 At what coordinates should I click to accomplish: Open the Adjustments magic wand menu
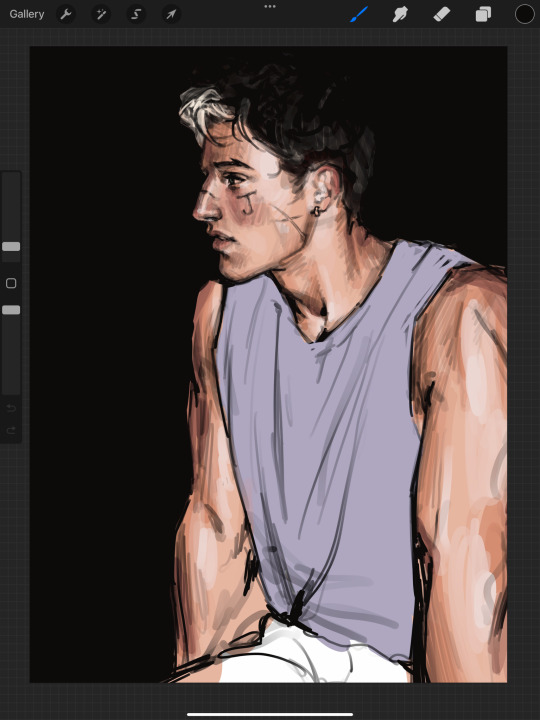101,14
